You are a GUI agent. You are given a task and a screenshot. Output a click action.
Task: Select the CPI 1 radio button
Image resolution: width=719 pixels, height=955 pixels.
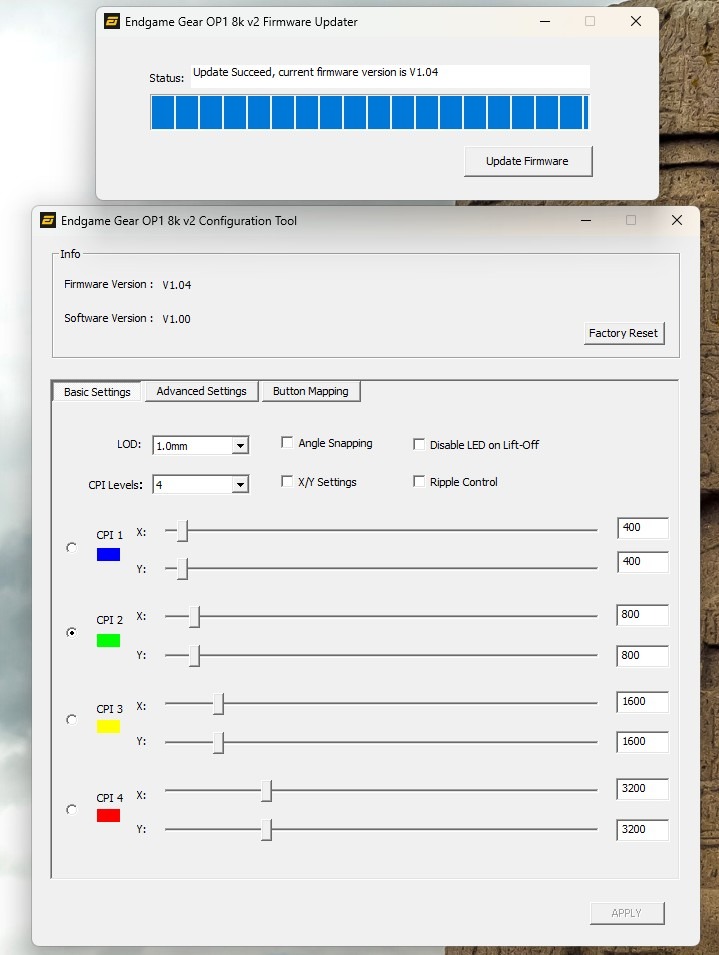[71, 548]
